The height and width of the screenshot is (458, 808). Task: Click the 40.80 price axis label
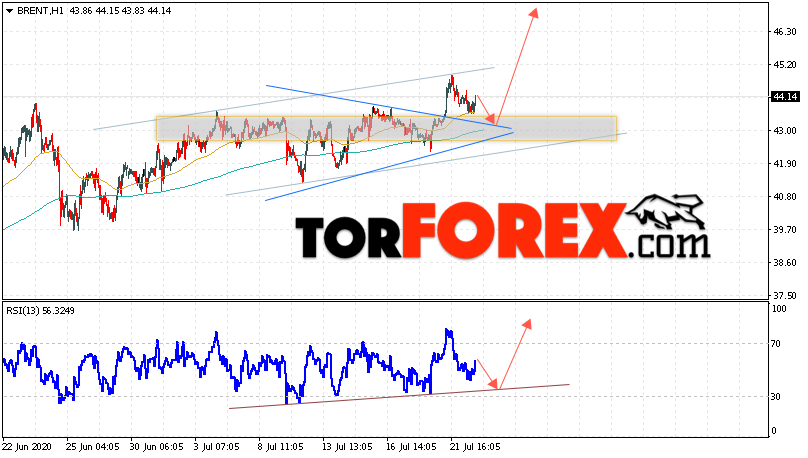point(784,196)
